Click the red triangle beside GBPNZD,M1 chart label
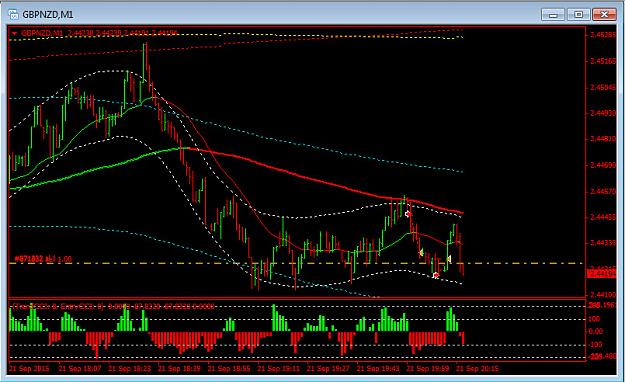 coord(15,33)
